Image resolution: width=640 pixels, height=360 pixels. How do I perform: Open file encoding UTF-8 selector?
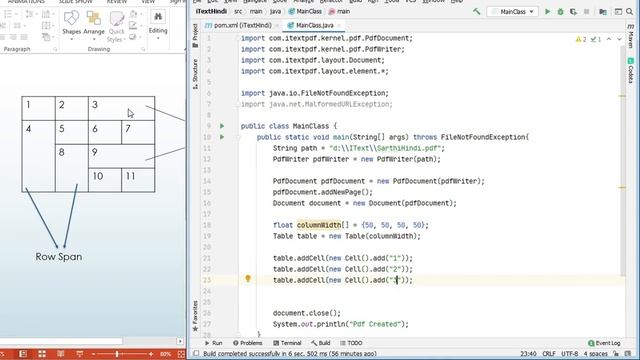pos(569,353)
